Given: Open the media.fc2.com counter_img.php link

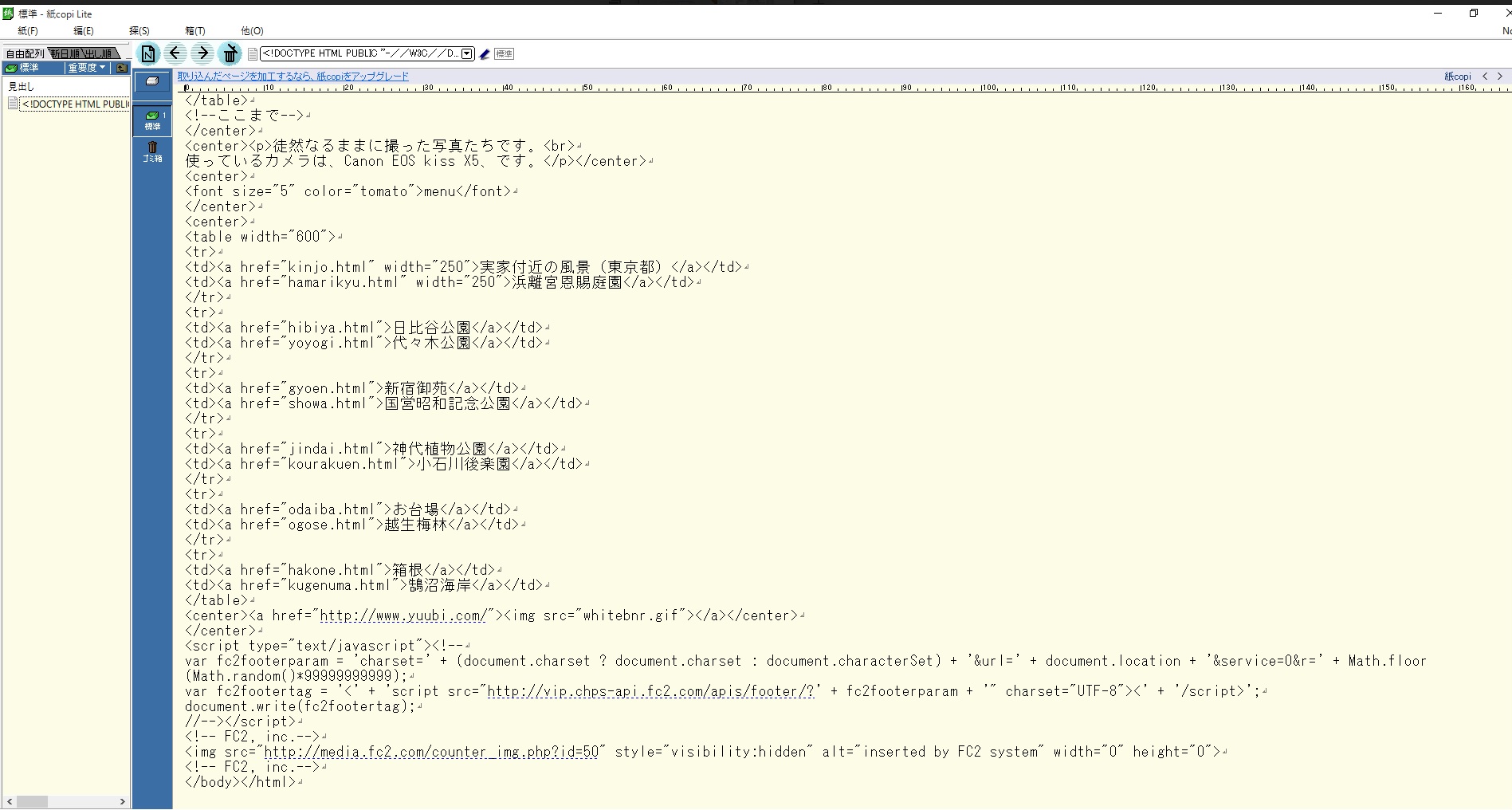Looking at the screenshot, I should (x=431, y=752).
